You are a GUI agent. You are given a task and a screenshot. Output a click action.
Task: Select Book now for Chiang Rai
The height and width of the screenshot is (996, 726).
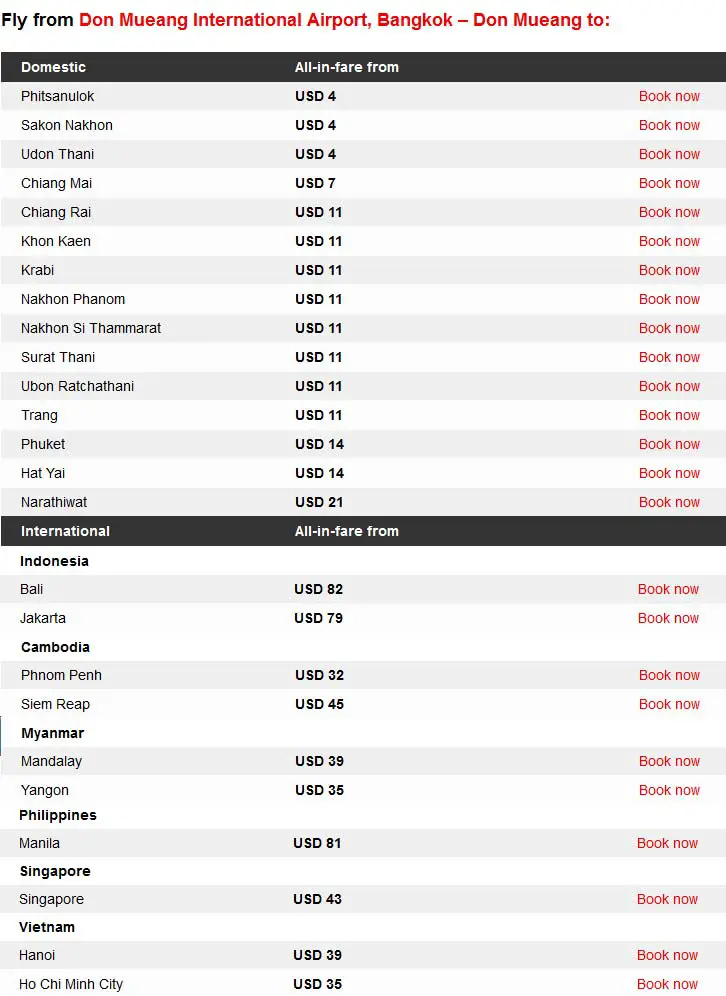tap(669, 213)
